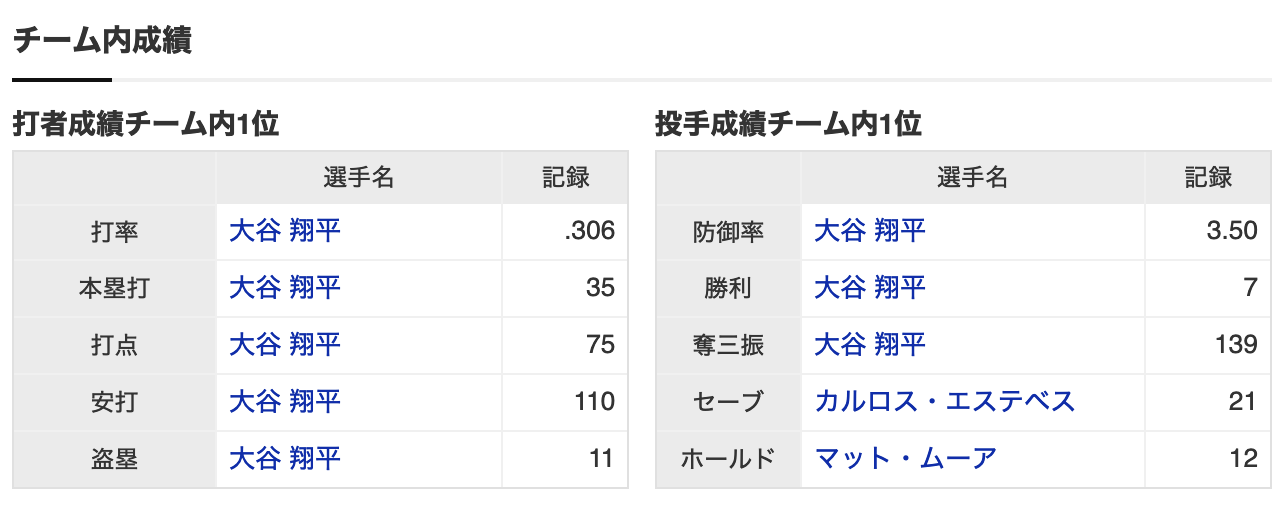Open the カルロス・エステベス player link
The height and width of the screenshot is (526, 1280).
[945, 402]
